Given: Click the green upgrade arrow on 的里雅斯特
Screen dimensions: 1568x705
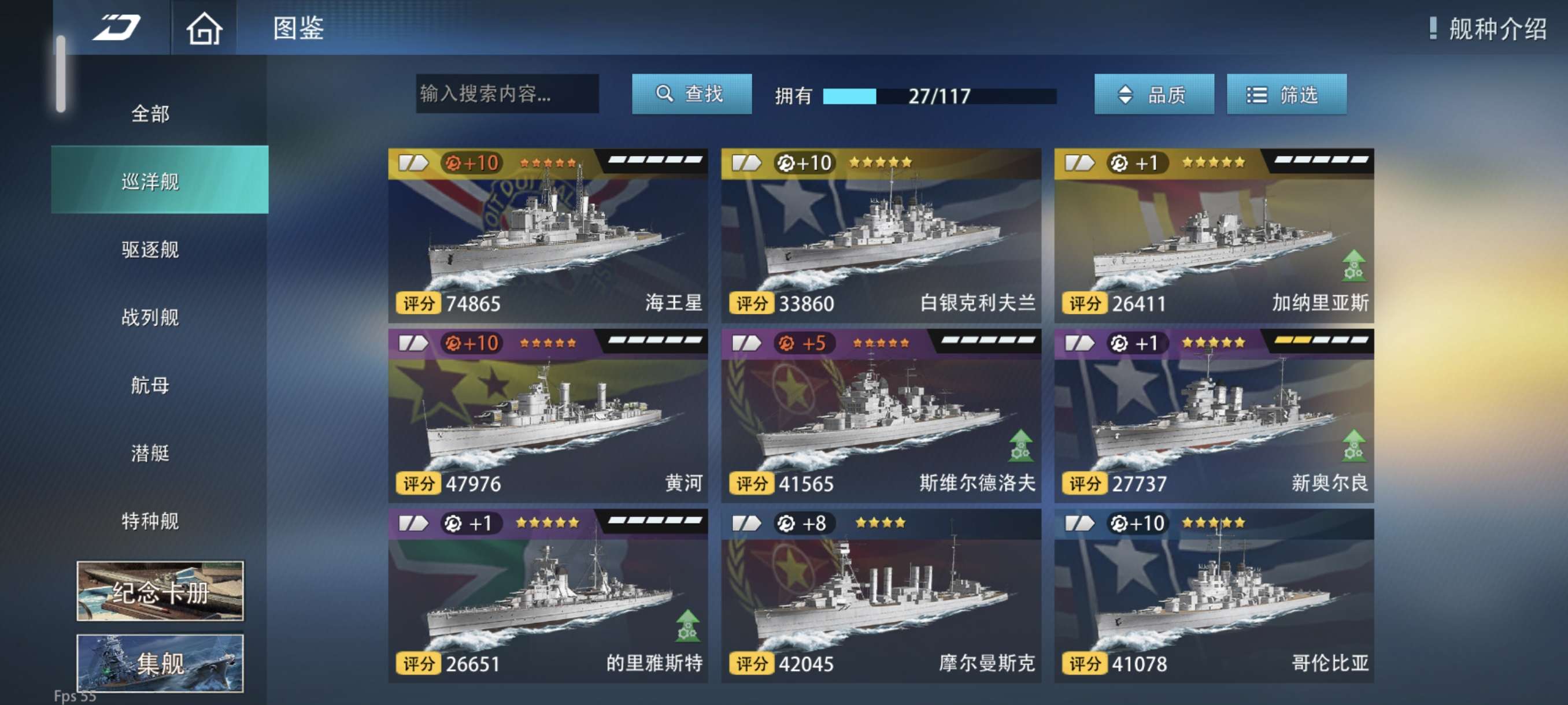Looking at the screenshot, I should (x=687, y=625).
